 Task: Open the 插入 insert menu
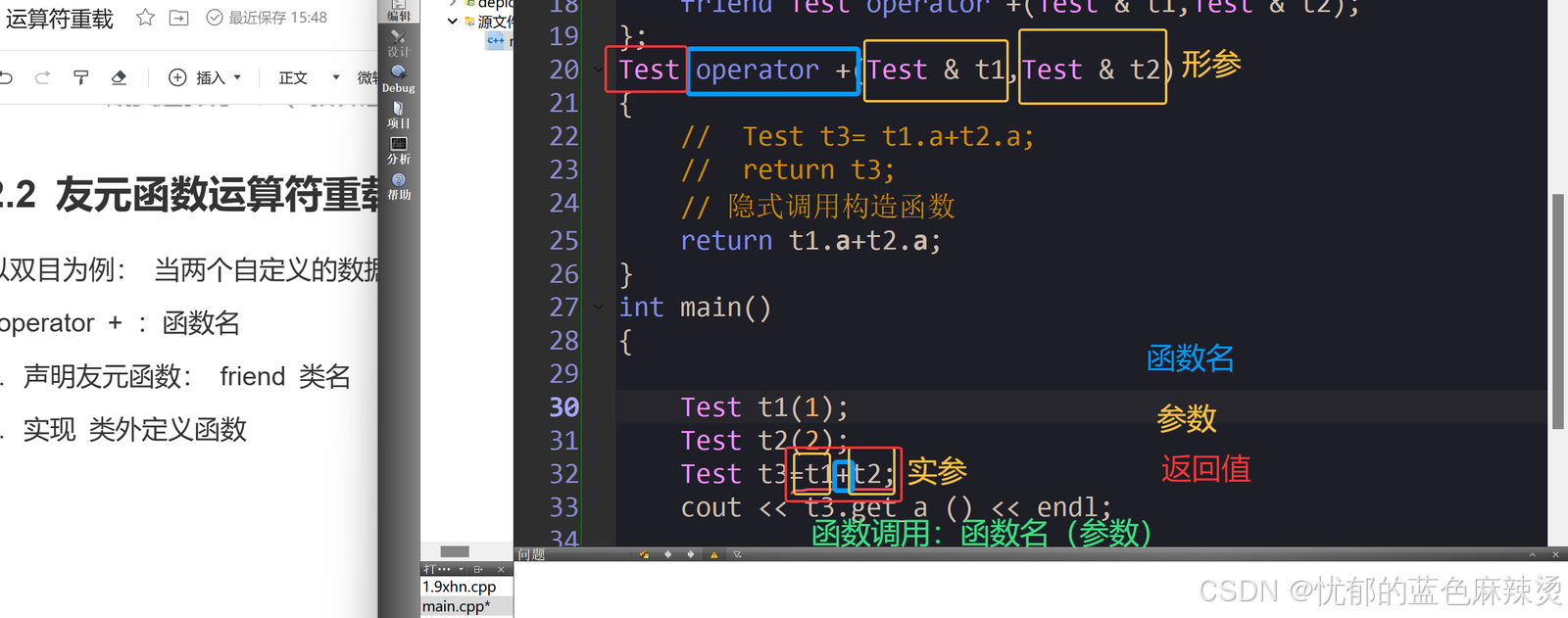pos(204,77)
